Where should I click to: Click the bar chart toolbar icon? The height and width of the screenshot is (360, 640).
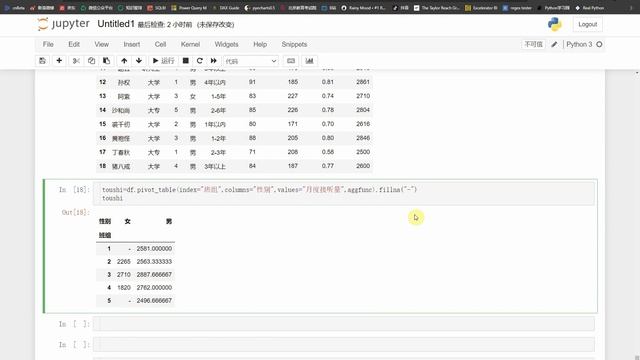(309, 61)
